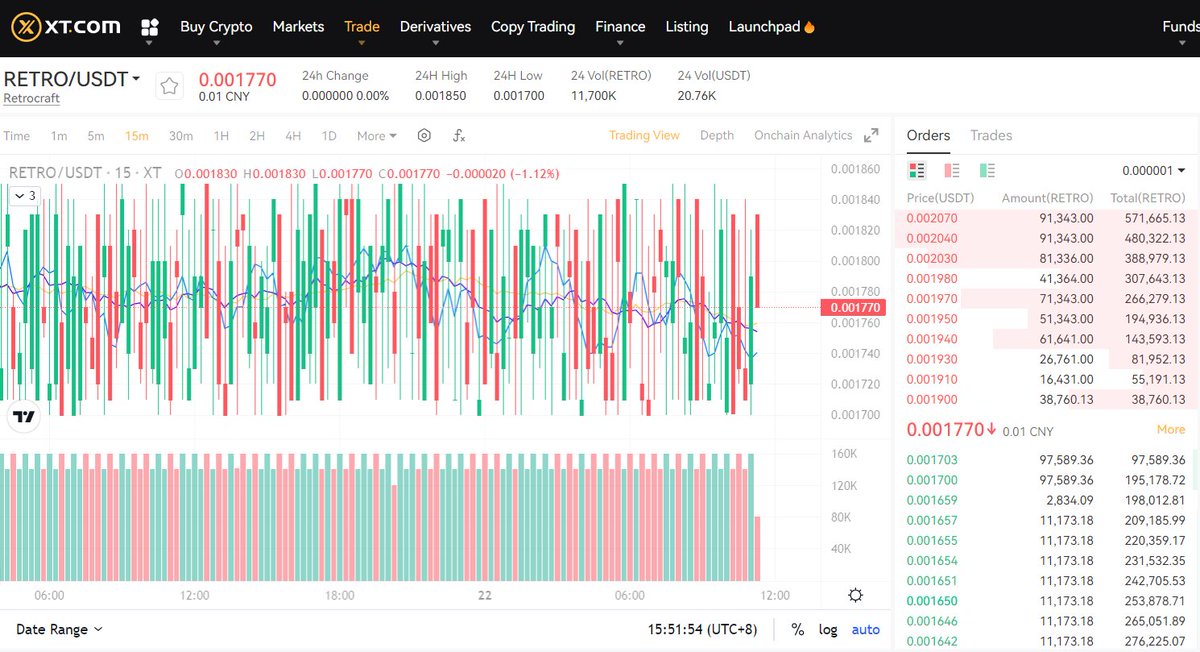
Task: Open the 0.000001 price precision dropdown
Action: (x=1153, y=171)
